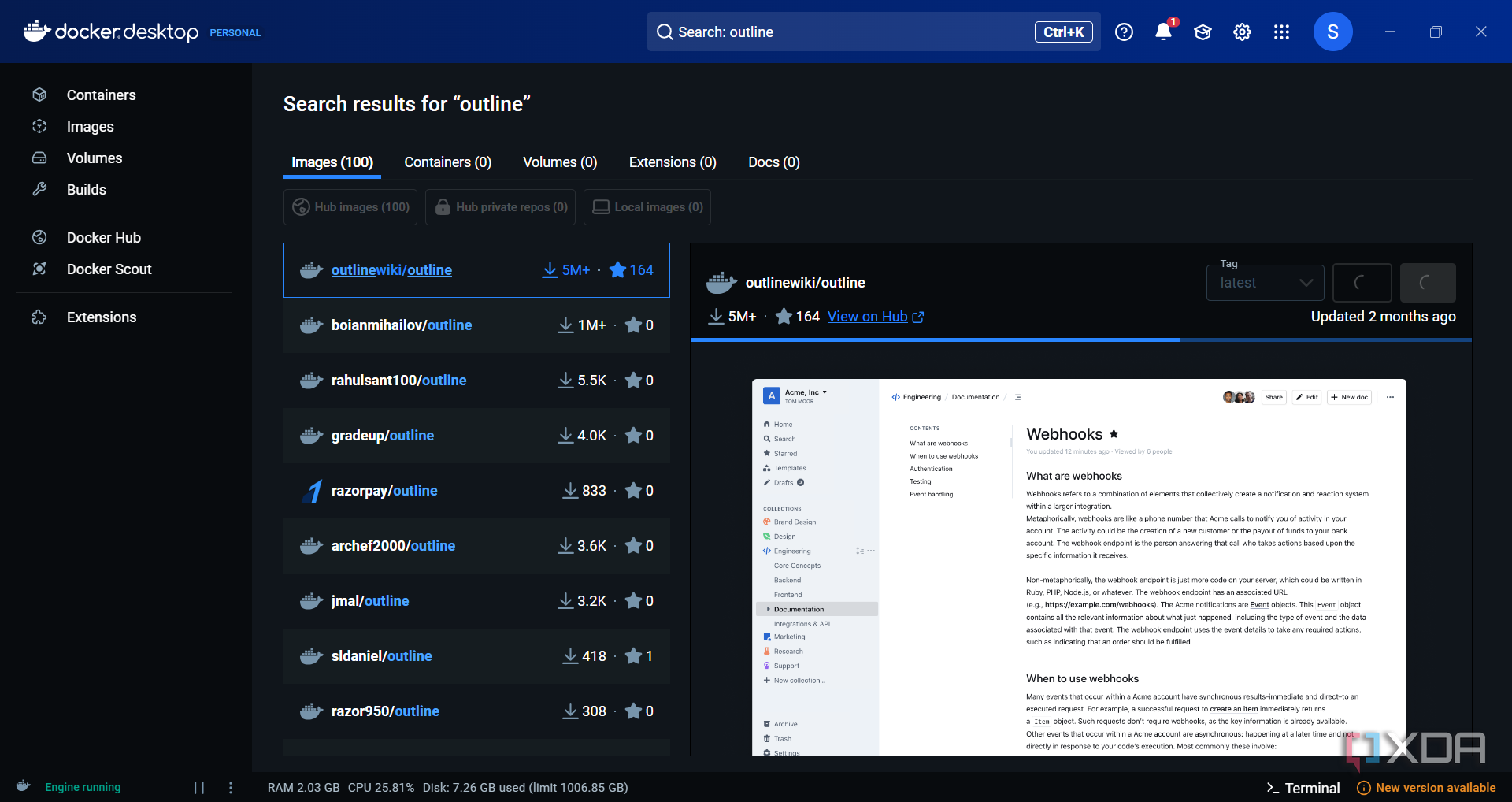Click the user avatar S
The image size is (1512, 802).
click(x=1332, y=32)
